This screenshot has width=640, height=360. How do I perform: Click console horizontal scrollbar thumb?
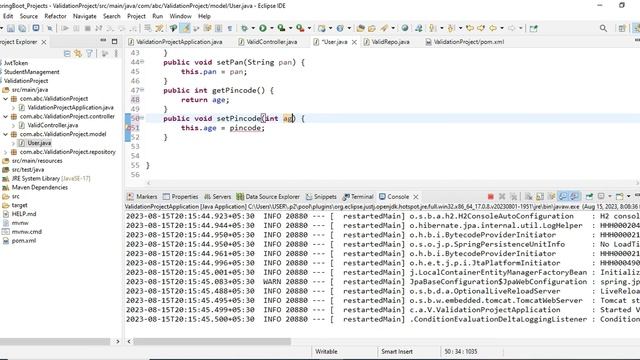point(212,341)
